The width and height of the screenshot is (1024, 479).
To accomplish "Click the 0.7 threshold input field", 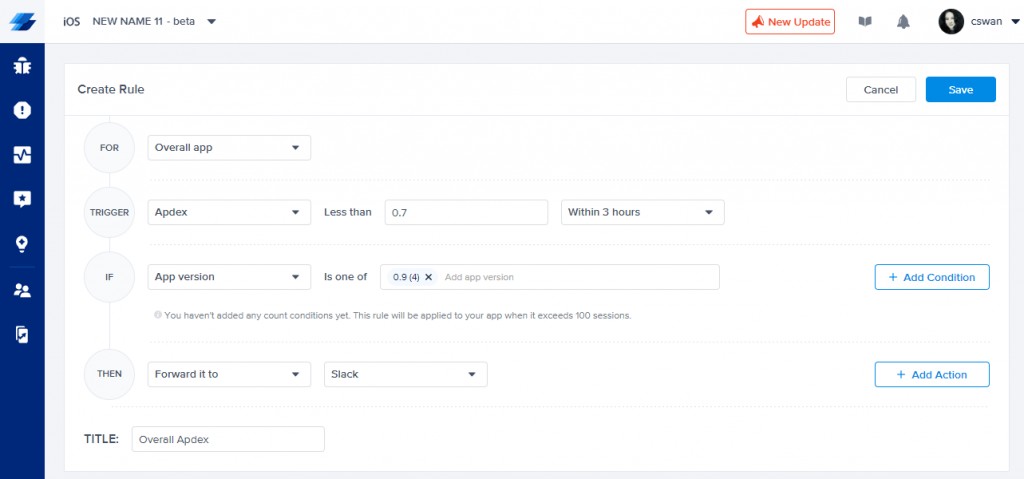I will pos(466,212).
